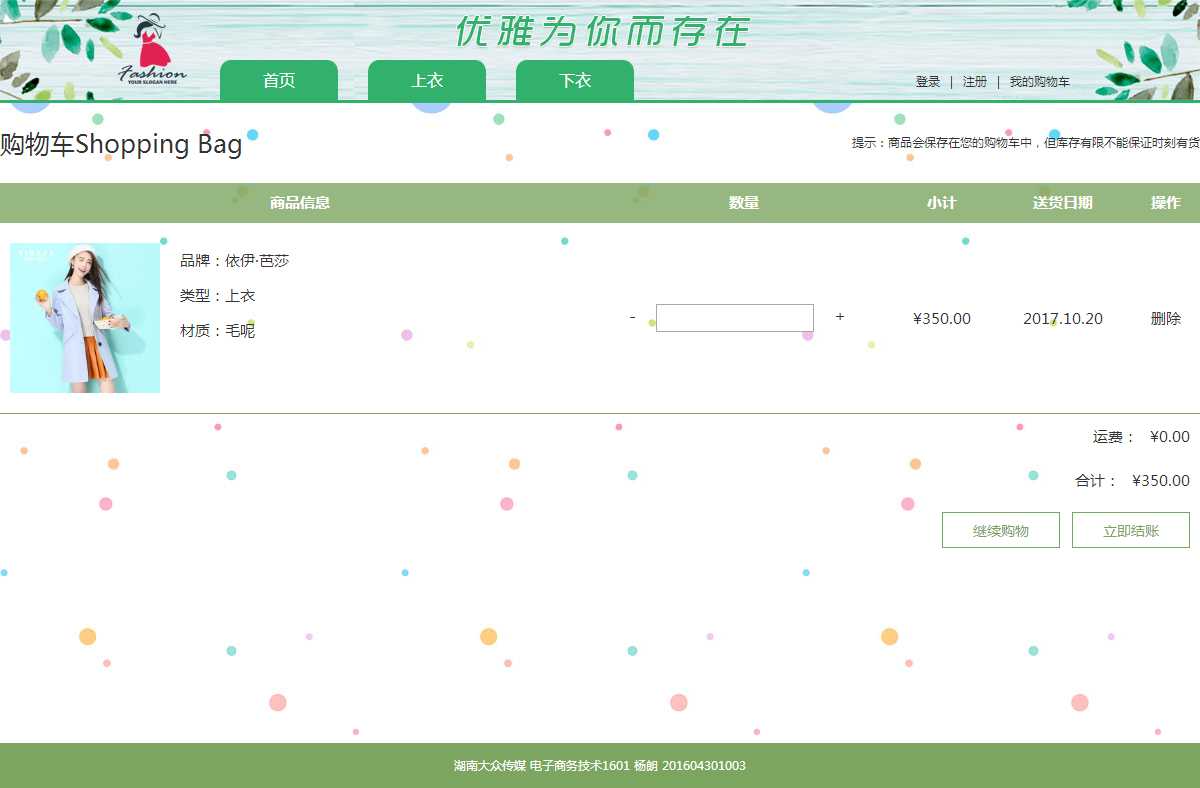Open the 首页 navigation tab
Image resolution: width=1200 pixels, height=788 pixels.
(x=279, y=81)
